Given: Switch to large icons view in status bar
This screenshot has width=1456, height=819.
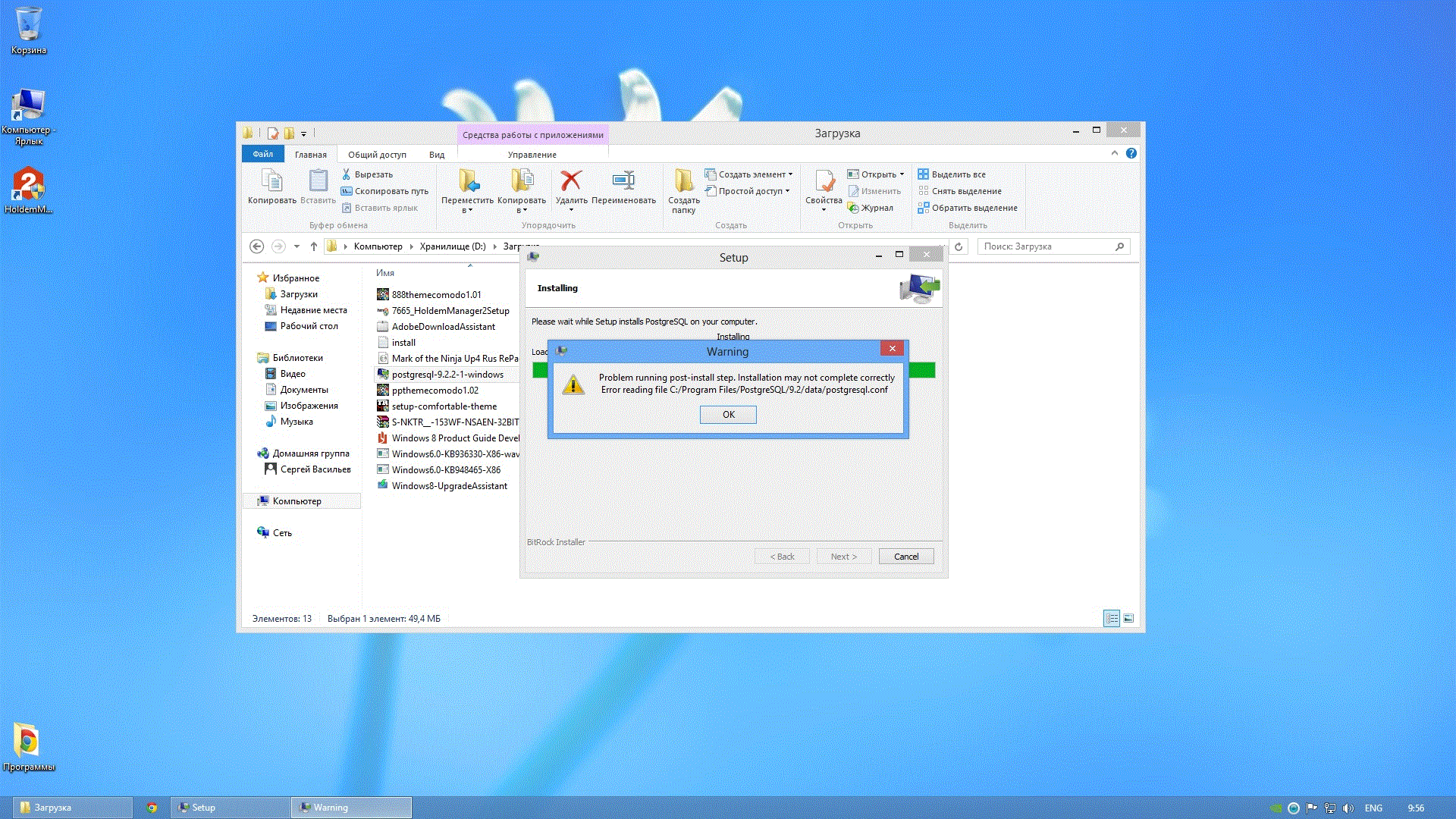Looking at the screenshot, I should coord(1128,619).
